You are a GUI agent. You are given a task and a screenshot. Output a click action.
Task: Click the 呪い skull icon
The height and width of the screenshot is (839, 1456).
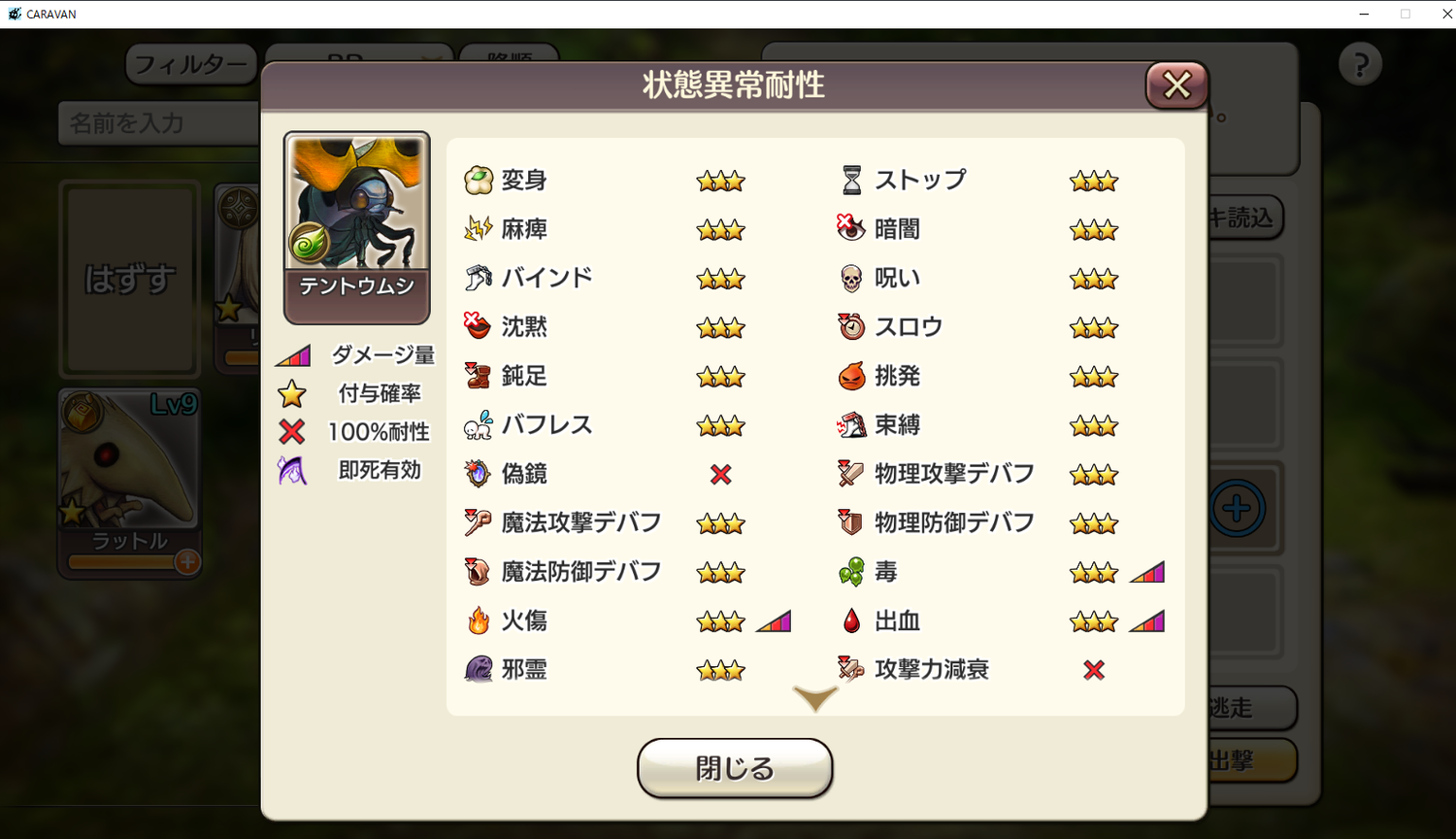[x=851, y=279]
